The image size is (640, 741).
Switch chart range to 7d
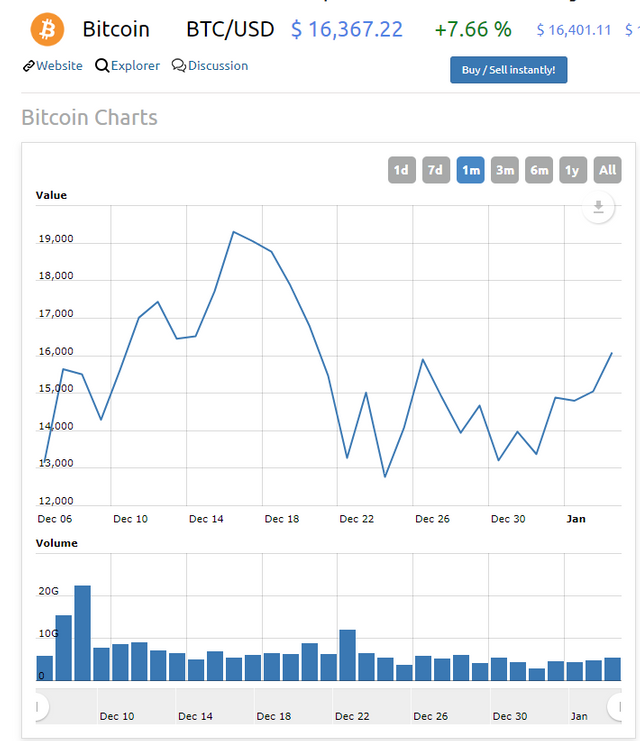click(435, 170)
